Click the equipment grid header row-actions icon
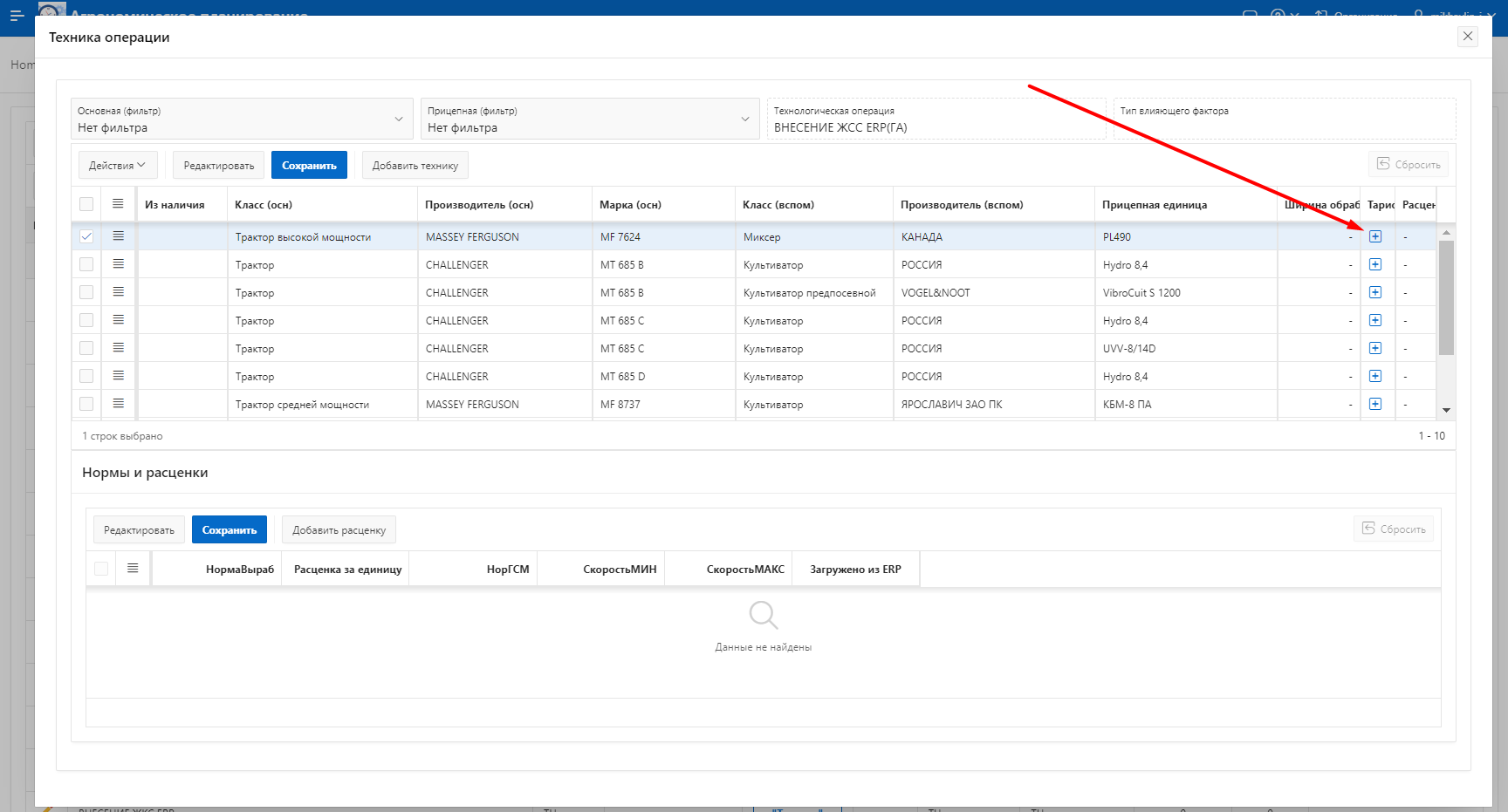 pos(119,204)
